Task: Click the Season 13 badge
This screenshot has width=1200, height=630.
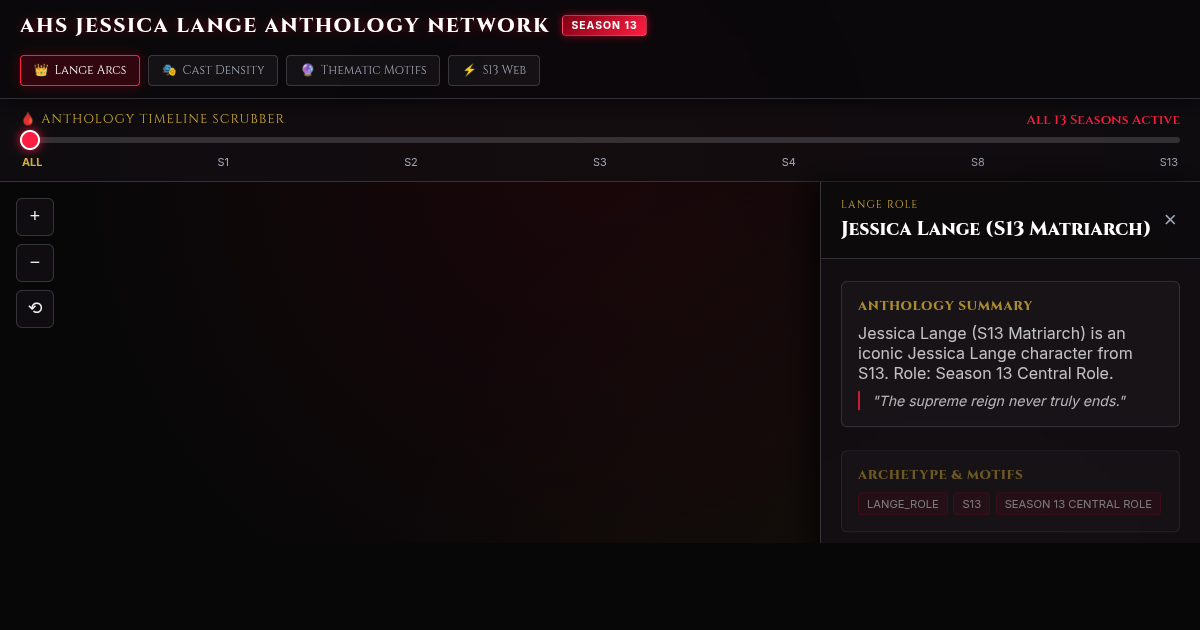Action: pos(604,25)
